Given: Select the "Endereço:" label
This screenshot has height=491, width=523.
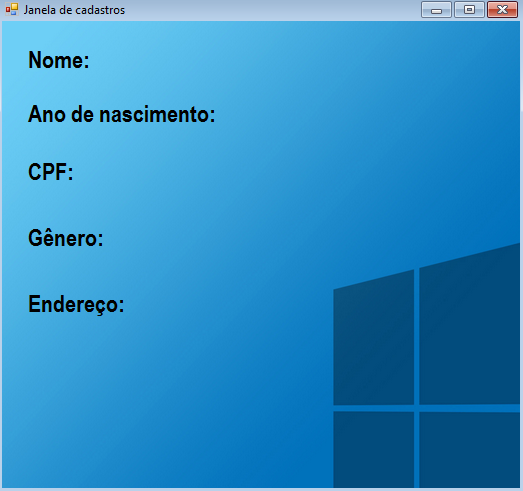Looking at the screenshot, I should (76, 304).
